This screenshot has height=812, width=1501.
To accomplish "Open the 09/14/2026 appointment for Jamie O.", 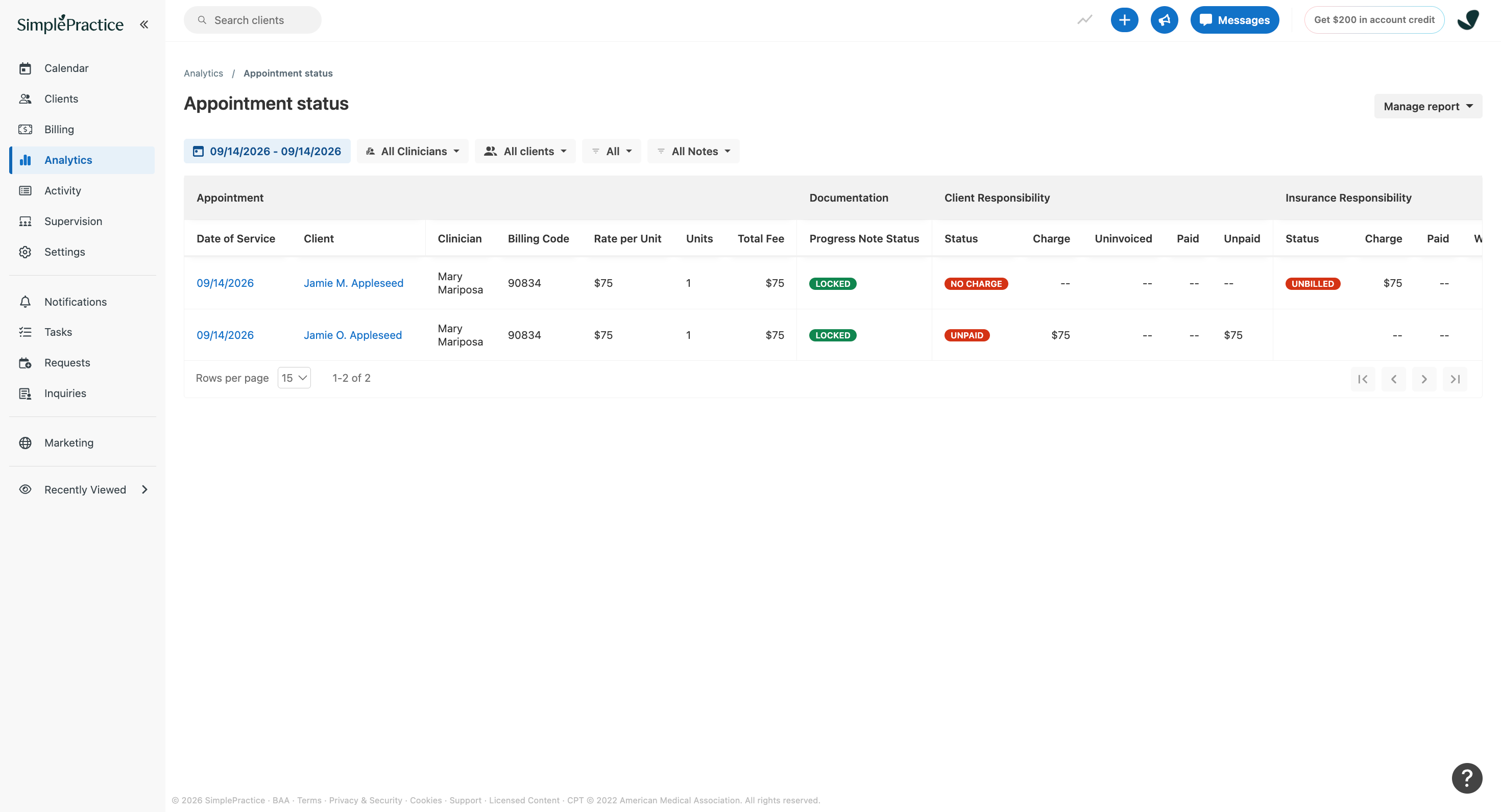I will pyautogui.click(x=225, y=335).
